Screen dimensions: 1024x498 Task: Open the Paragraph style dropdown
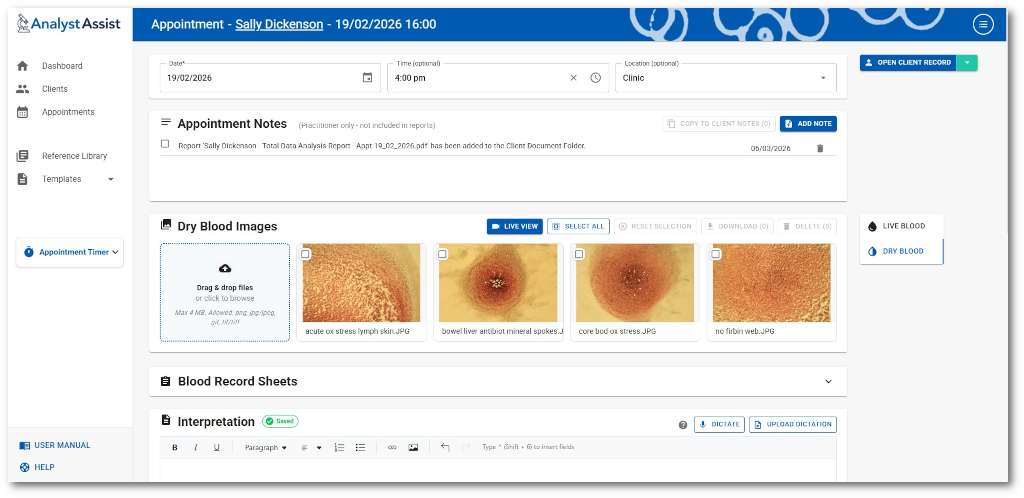266,448
